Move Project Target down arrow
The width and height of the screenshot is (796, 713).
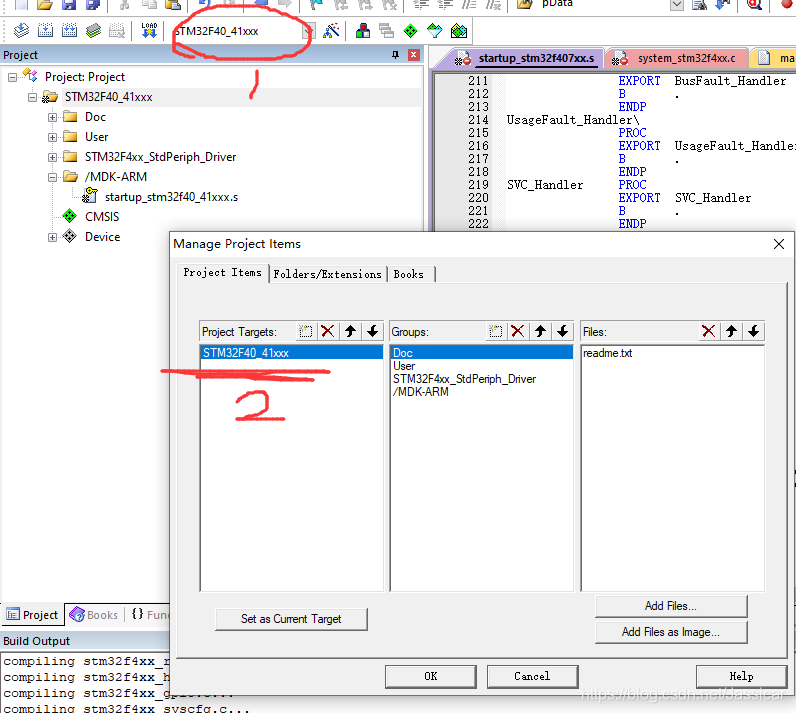(373, 331)
